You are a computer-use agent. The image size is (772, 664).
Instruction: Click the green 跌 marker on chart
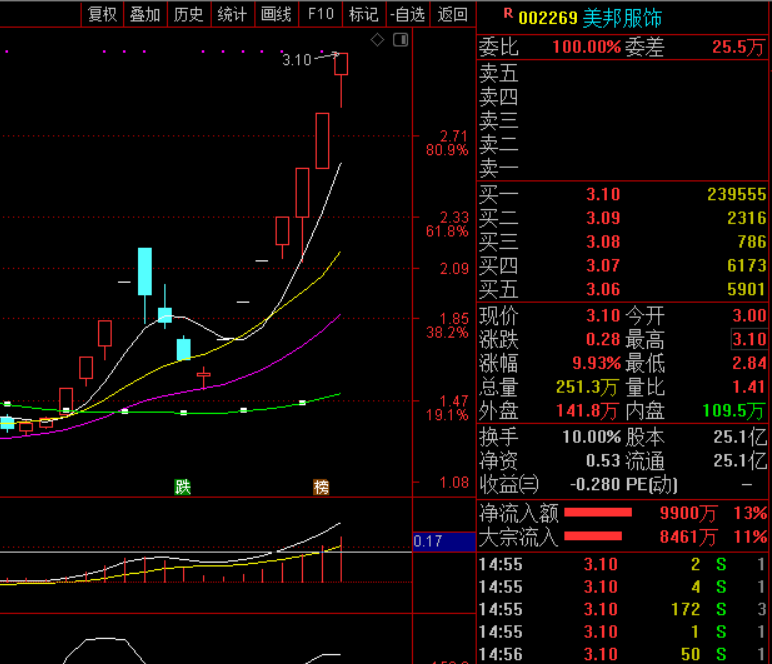[183, 487]
